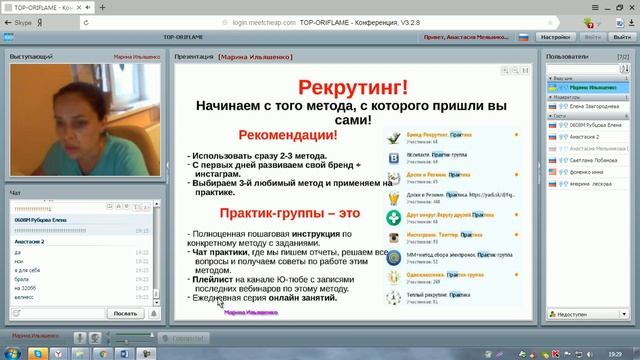Collapse the Модераторы group
This screenshot has width=640, height=360.
coord(588,97)
